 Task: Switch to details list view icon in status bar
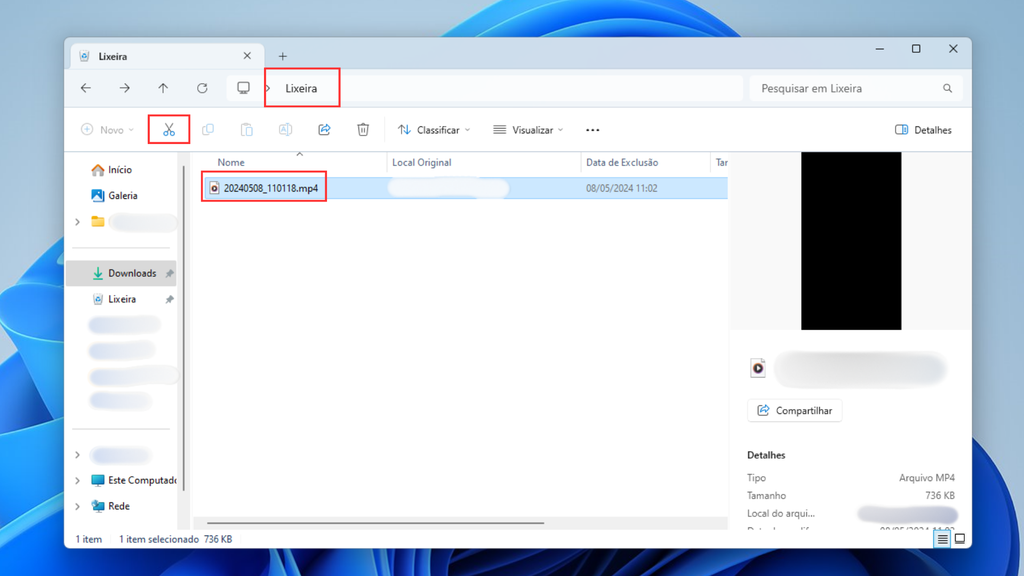click(942, 539)
